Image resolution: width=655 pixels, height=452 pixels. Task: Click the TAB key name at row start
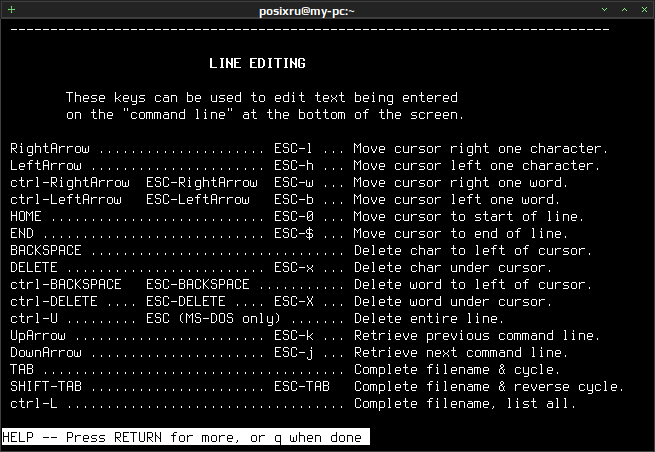click(x=22, y=369)
